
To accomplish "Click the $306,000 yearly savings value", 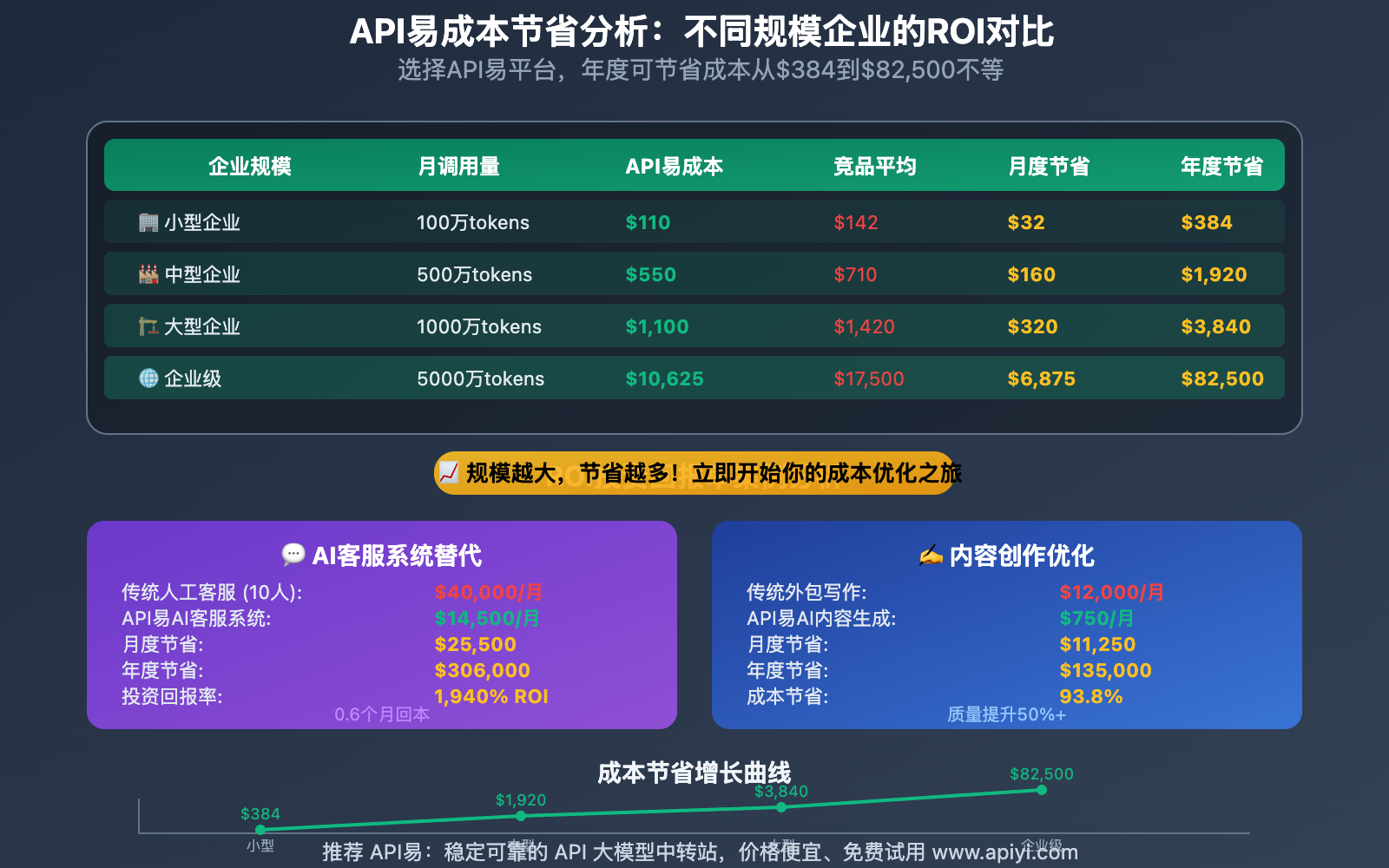I will point(483,670).
